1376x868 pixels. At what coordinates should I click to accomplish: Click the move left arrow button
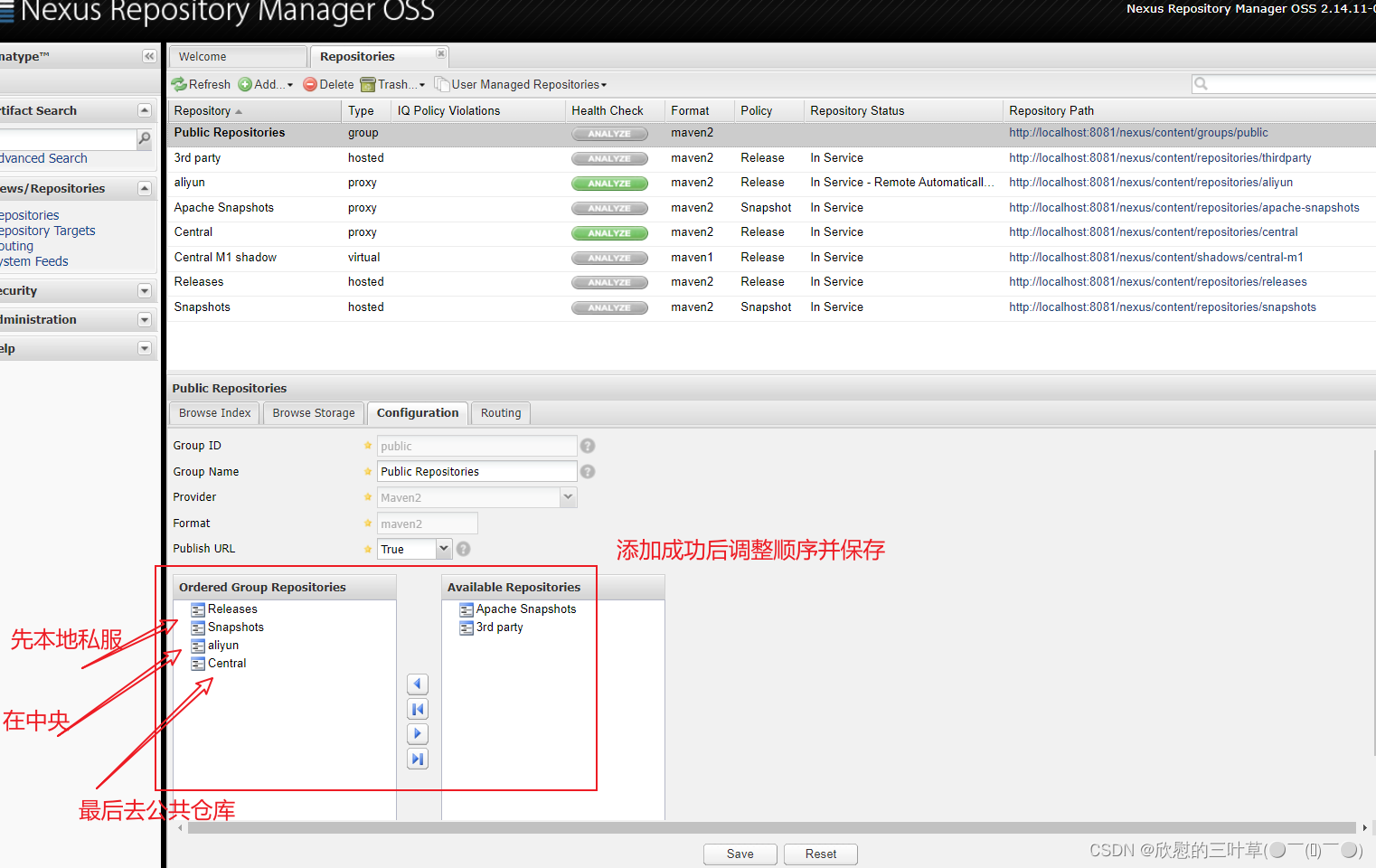(x=418, y=684)
